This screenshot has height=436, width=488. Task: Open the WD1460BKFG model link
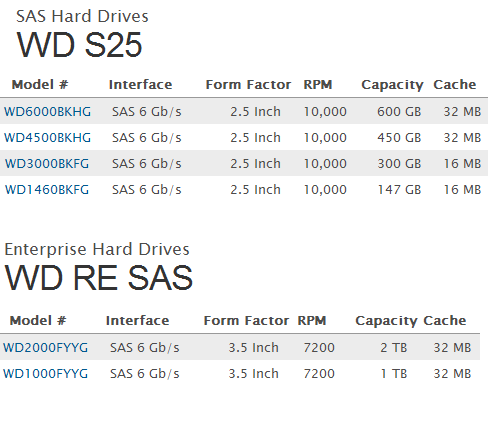[47, 190]
